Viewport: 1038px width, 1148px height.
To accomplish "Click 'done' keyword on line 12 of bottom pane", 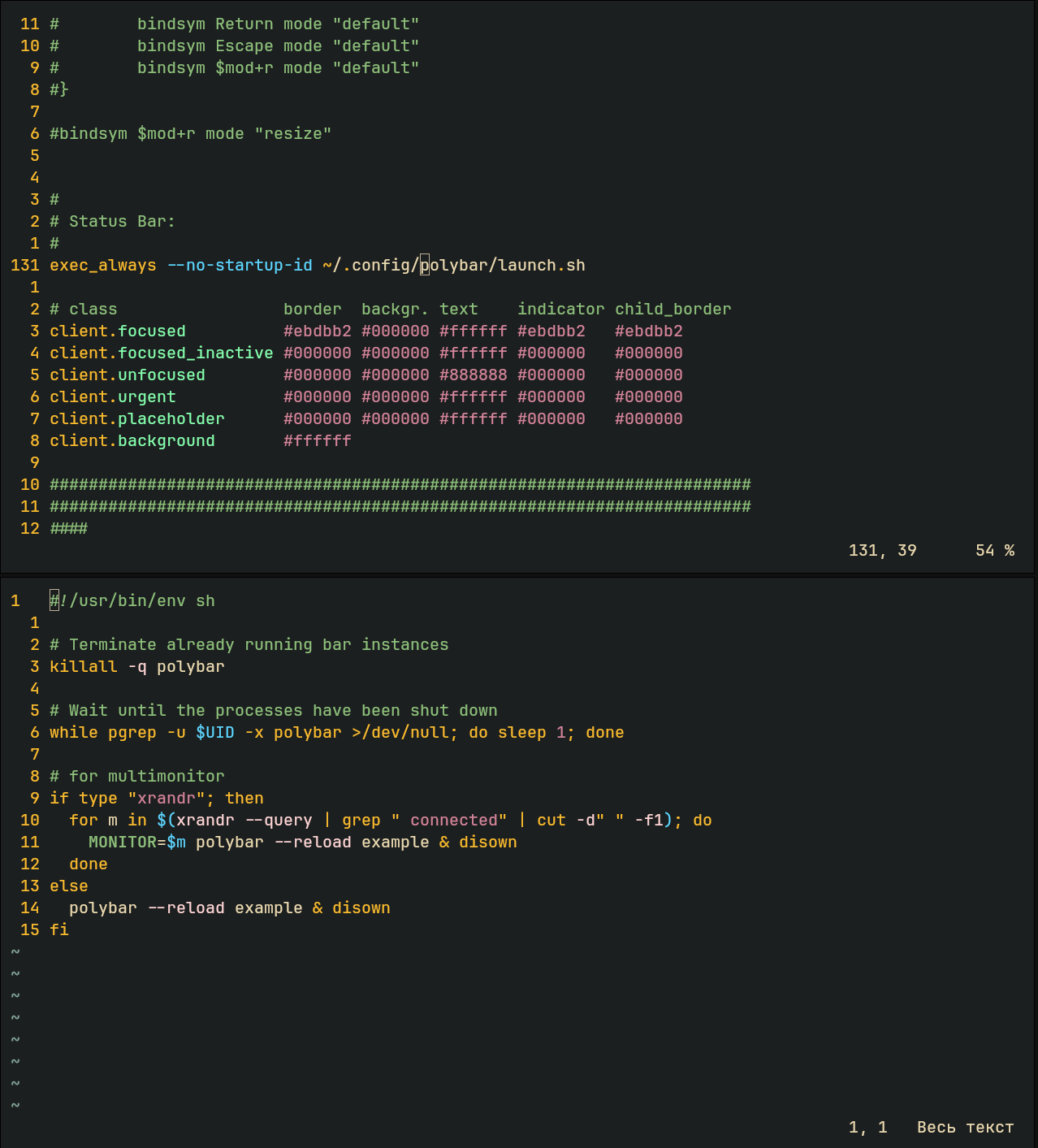I will coord(89,864).
